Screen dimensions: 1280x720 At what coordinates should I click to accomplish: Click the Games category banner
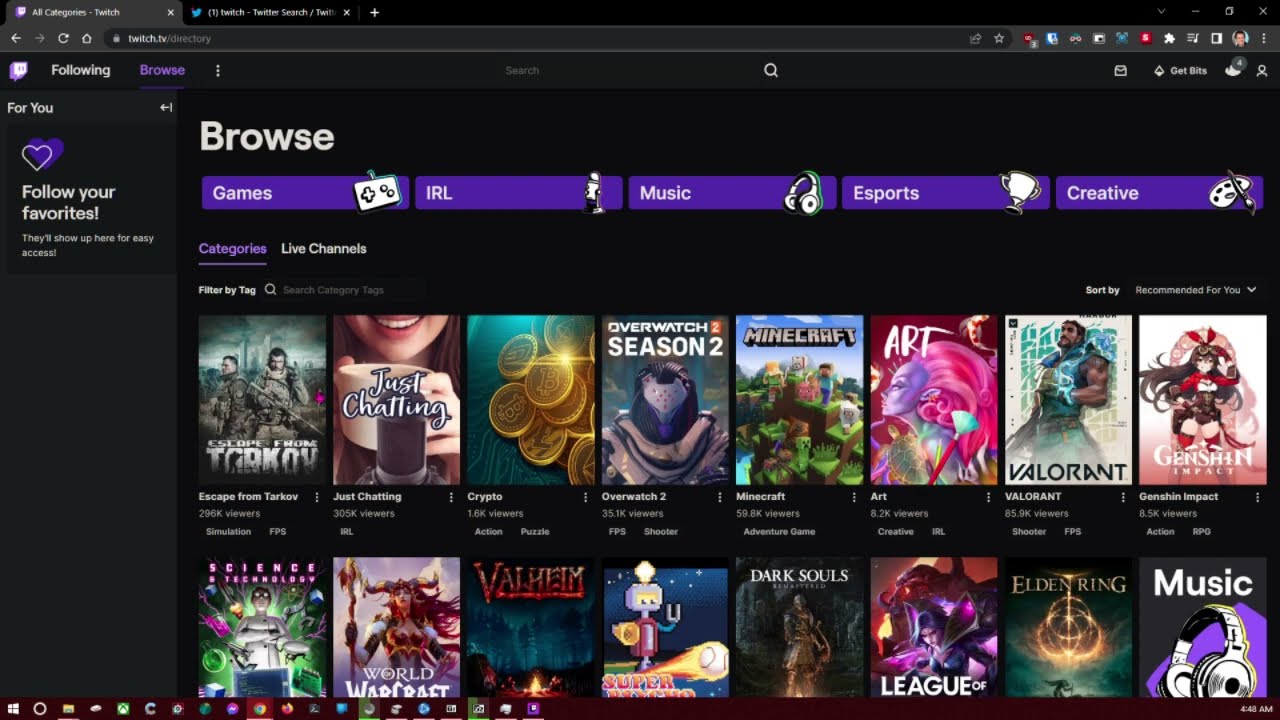click(x=305, y=193)
